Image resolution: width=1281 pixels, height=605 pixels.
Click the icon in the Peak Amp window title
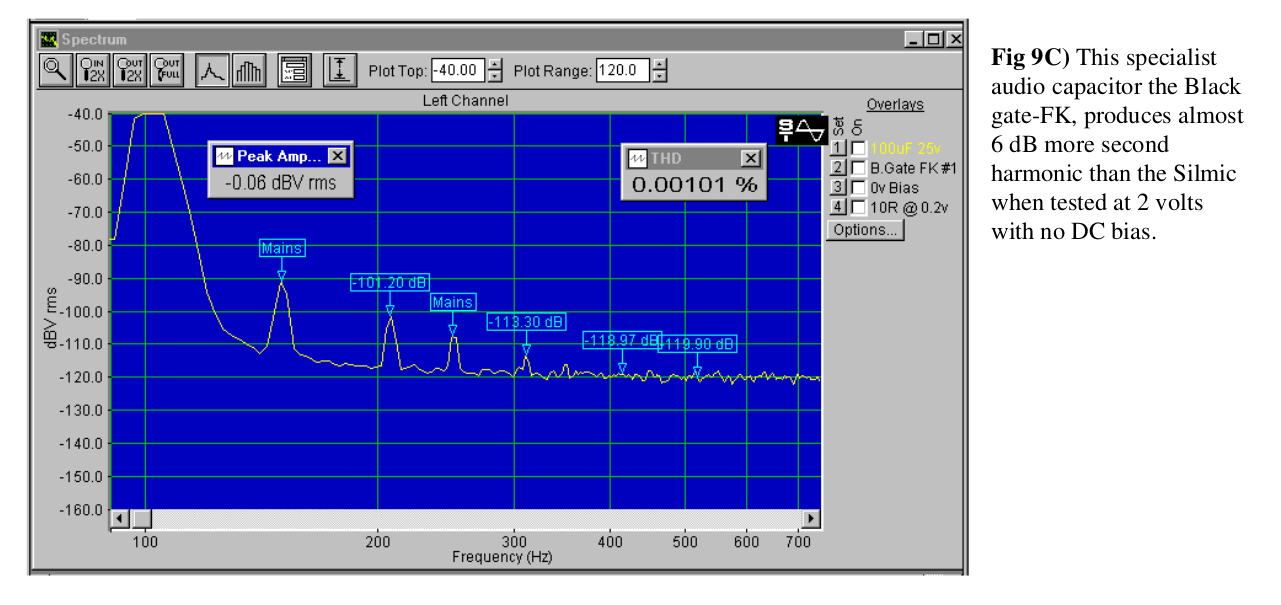(x=224, y=156)
